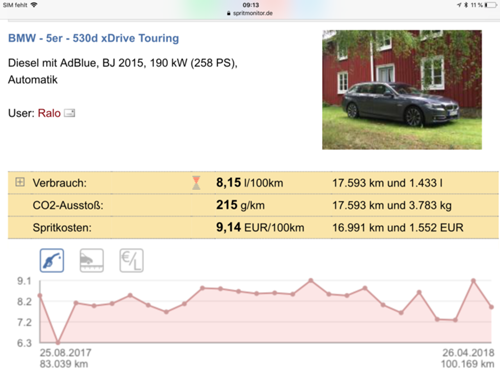500x375 pixels.
Task: Click the first chart data point at 25.08.2017
Action: pos(40,296)
